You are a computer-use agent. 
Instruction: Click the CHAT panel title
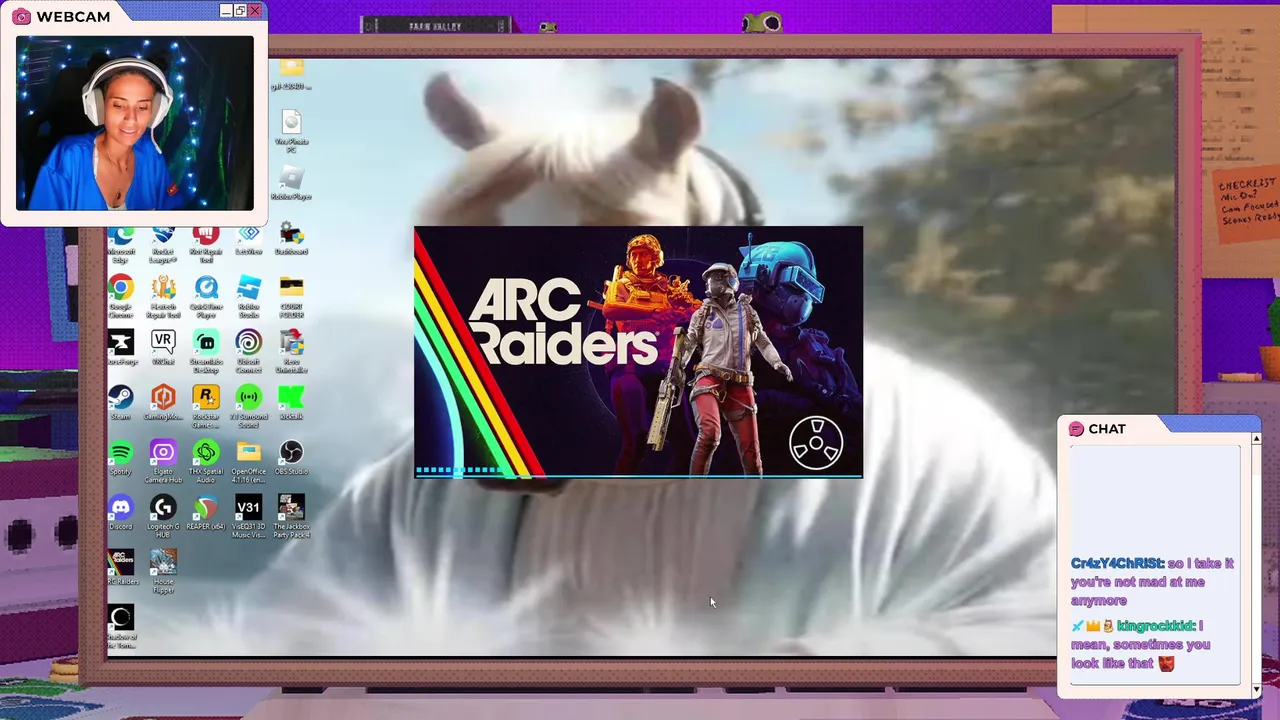point(1106,428)
